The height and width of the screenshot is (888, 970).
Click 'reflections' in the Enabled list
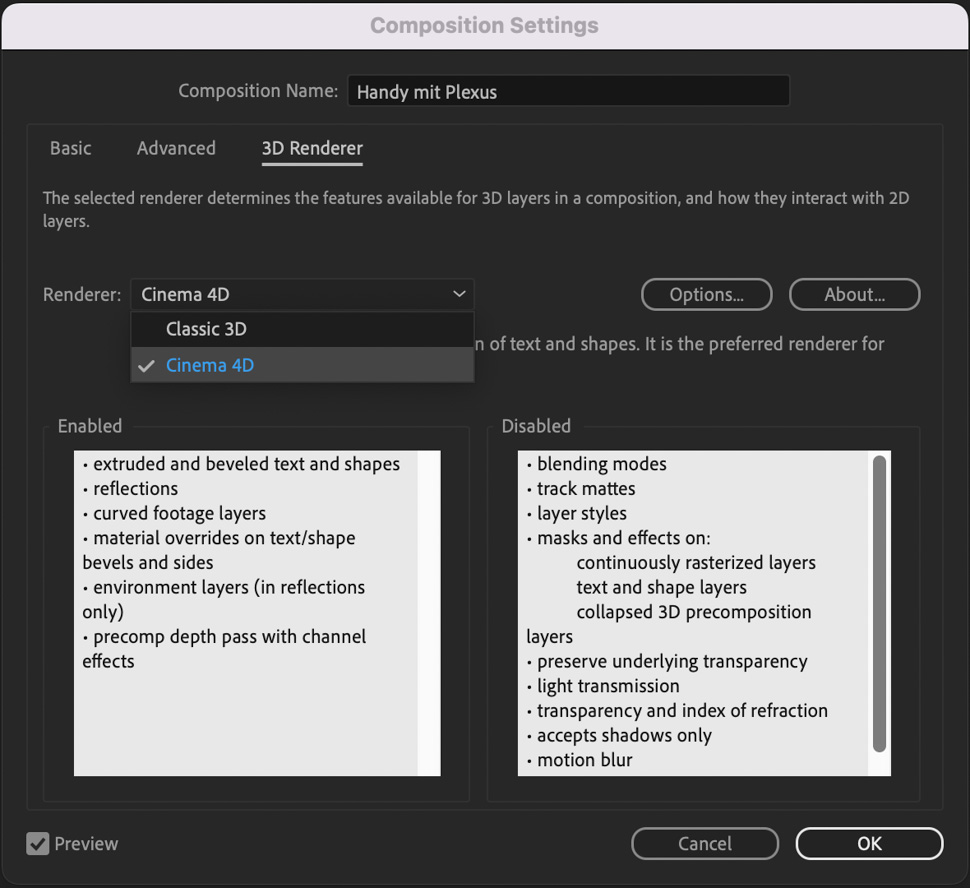click(x=135, y=488)
